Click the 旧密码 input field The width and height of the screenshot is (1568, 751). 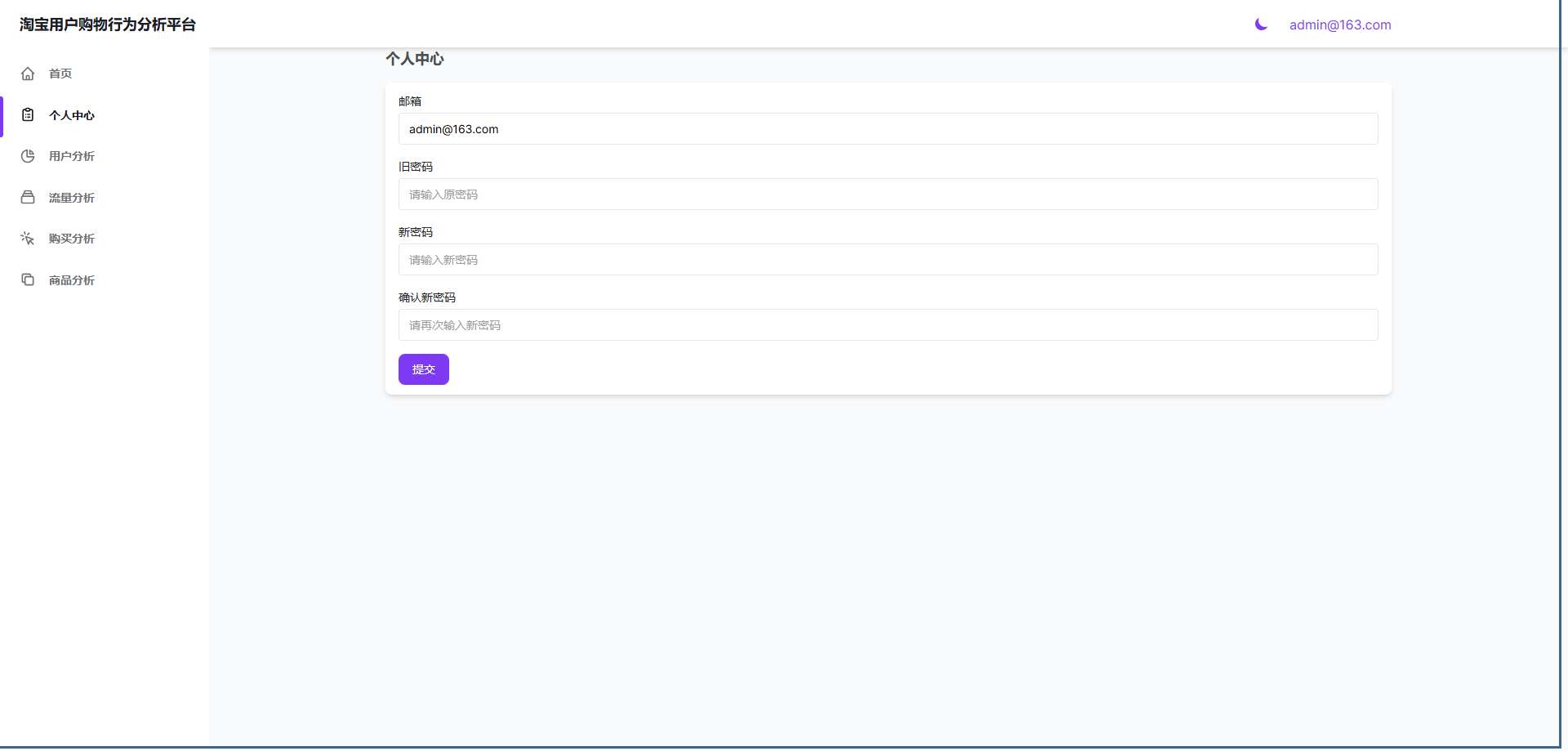coord(888,194)
